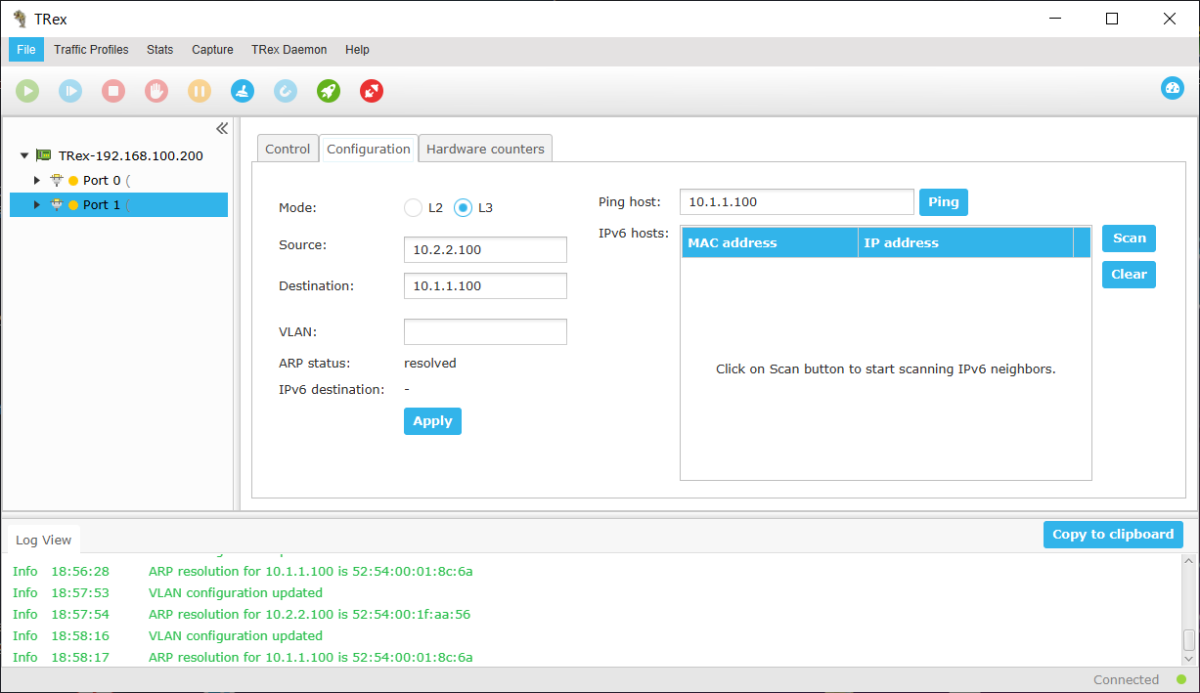1200x693 pixels.
Task: Expand the Port 1 tree node
Action: (x=37, y=204)
